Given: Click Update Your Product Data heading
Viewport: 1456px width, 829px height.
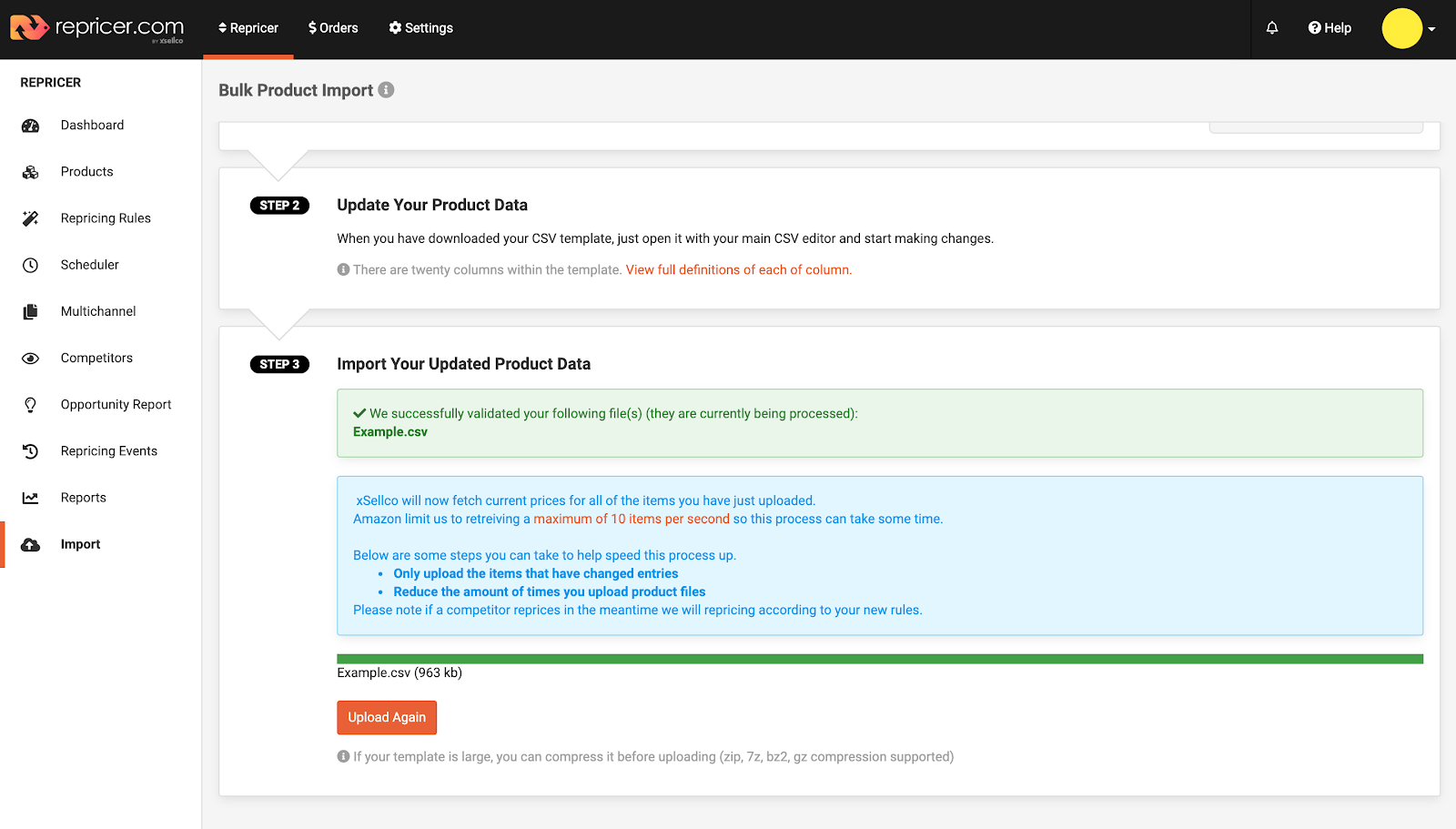Looking at the screenshot, I should (x=432, y=205).
